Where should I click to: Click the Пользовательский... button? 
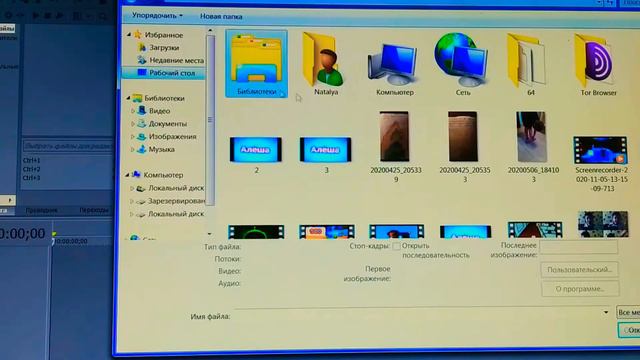579,270
